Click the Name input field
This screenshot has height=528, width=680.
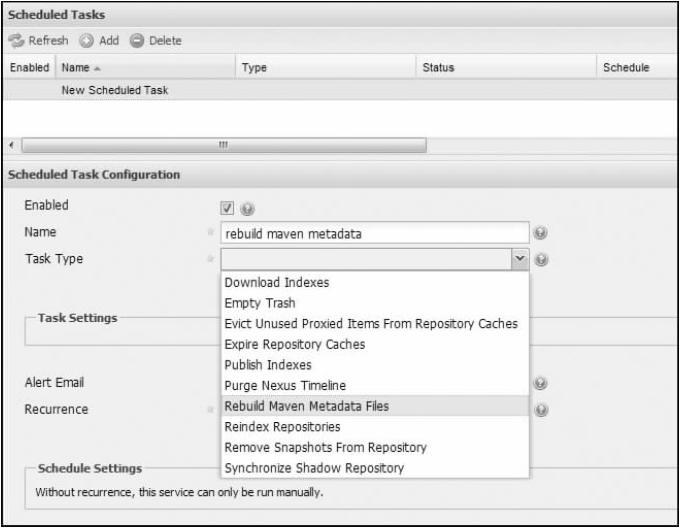[373, 233]
